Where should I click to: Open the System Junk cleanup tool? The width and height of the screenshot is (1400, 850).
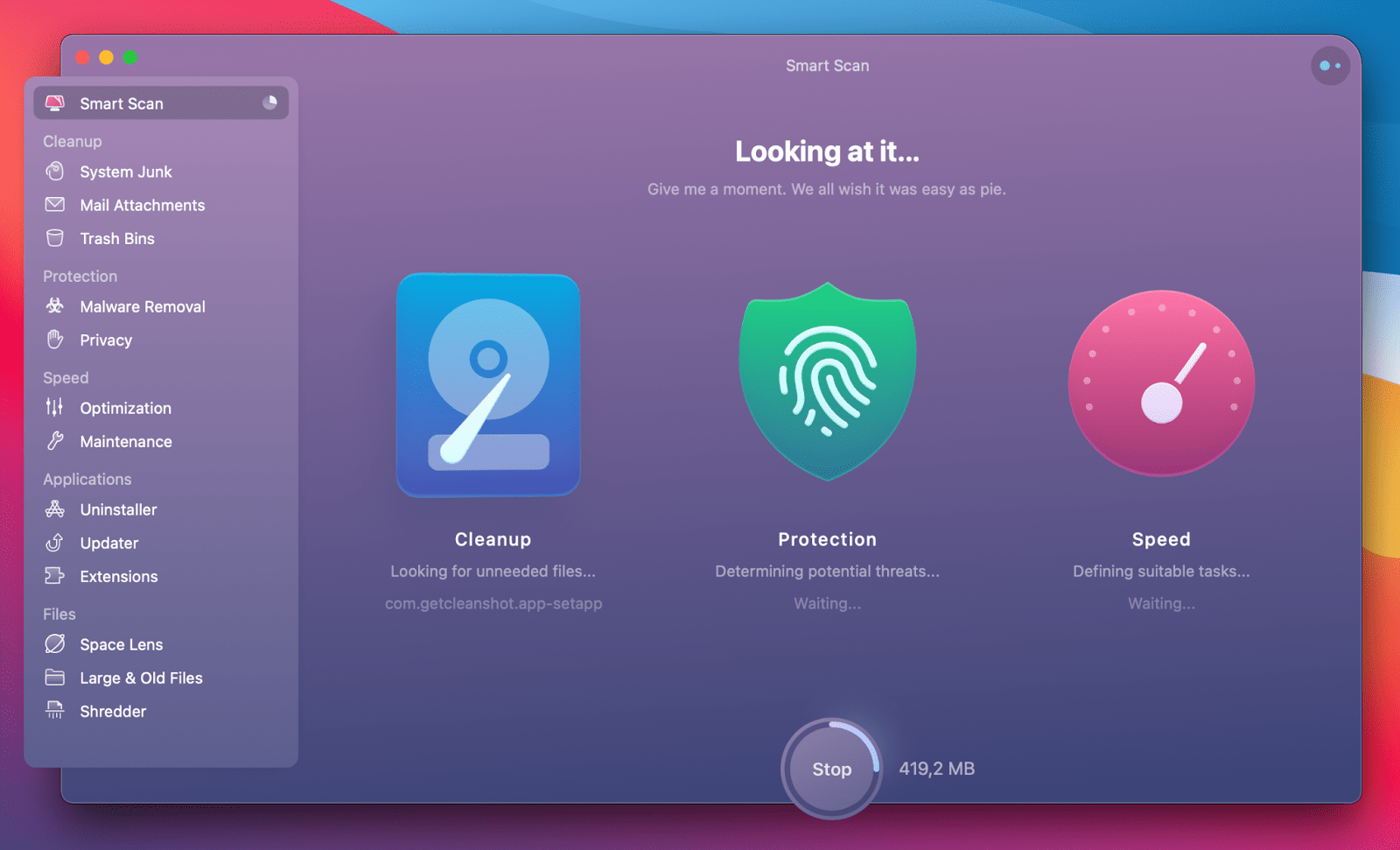click(125, 172)
